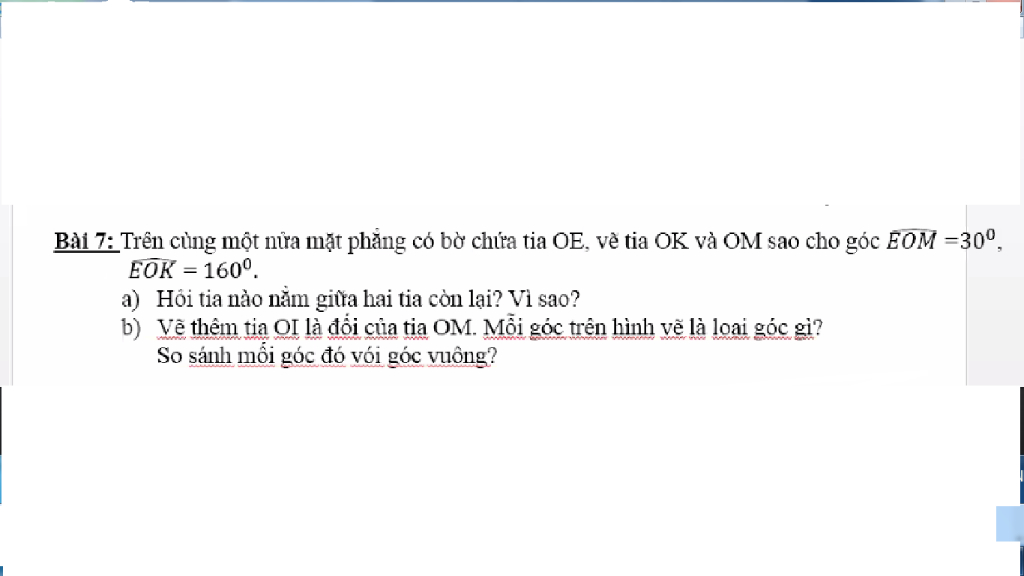1024x576 pixels.
Task: Click the angle expression "EOM =30°"
Action: point(941,239)
